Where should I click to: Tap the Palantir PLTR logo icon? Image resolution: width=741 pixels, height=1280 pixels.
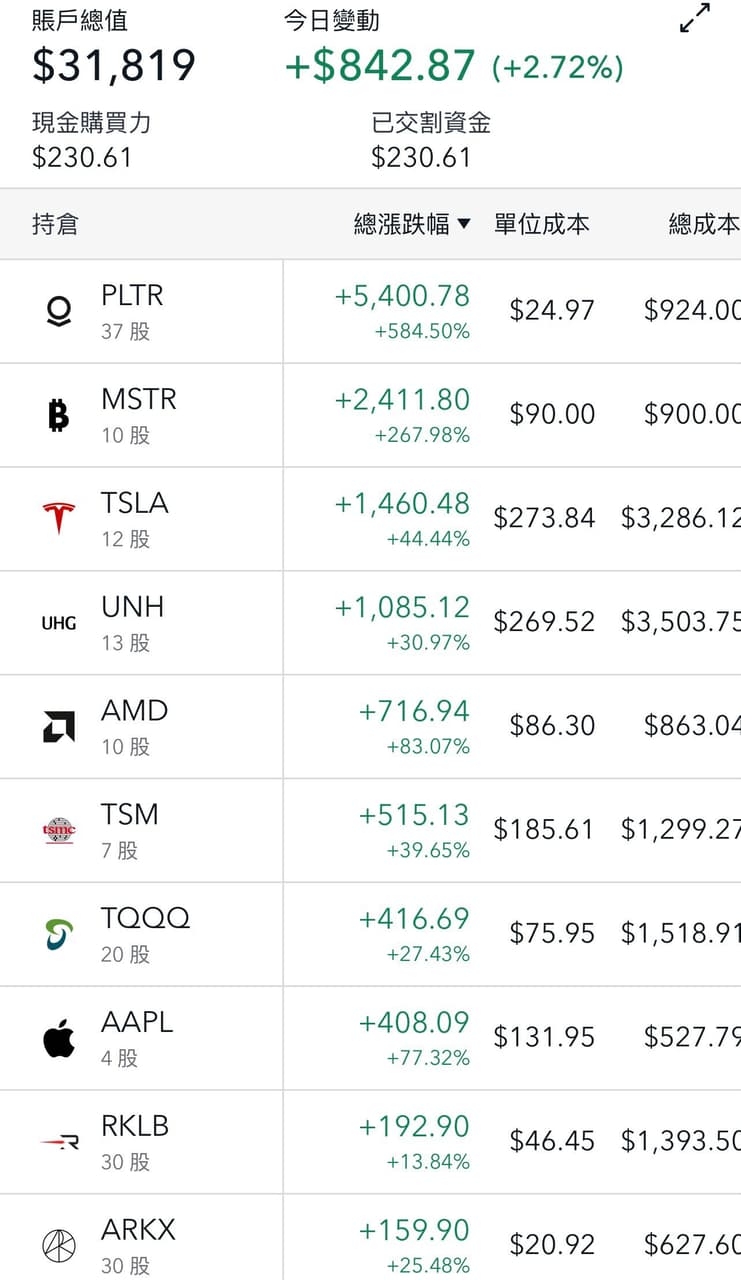point(59,311)
